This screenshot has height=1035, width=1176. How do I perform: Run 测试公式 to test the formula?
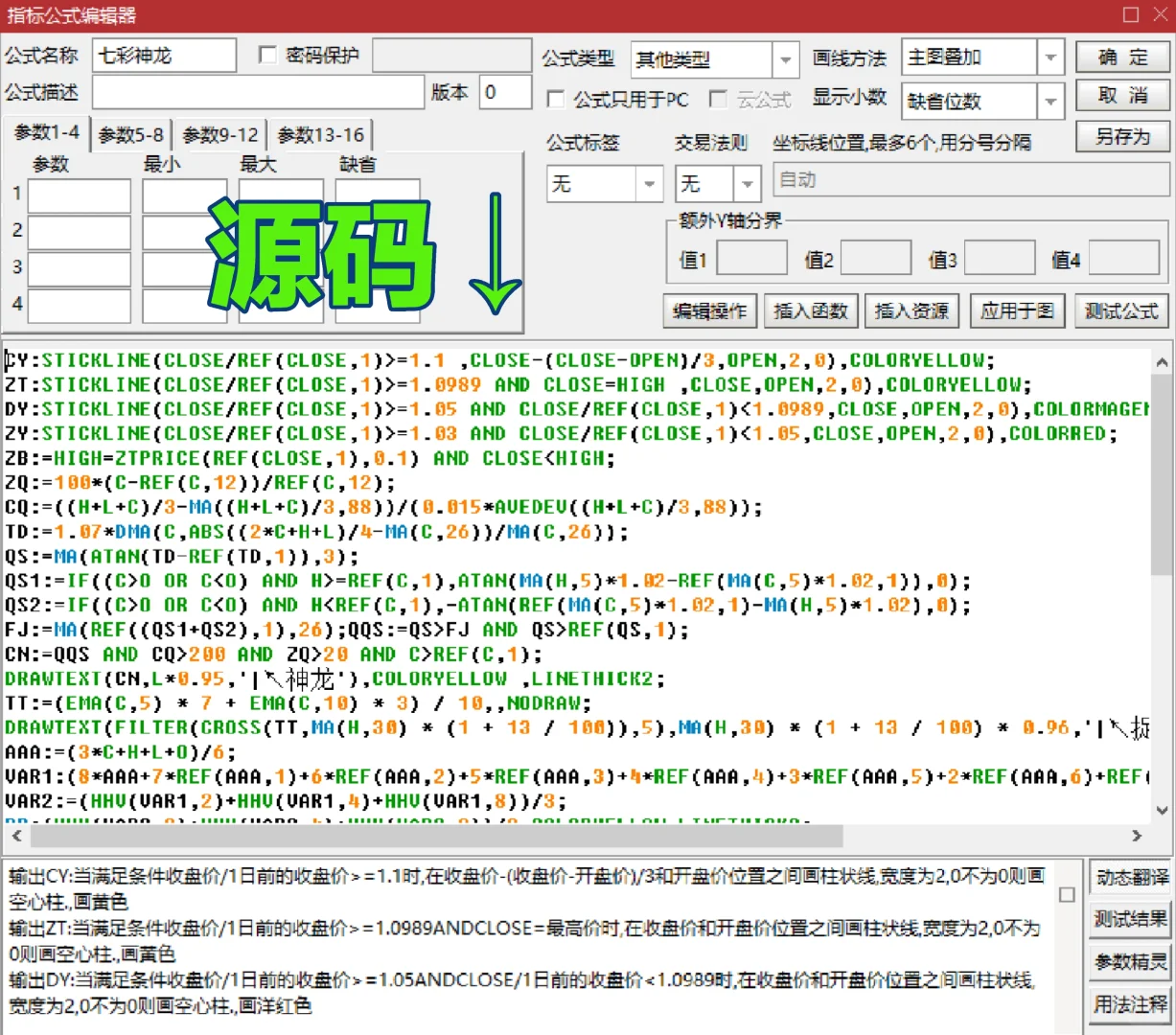tap(1120, 310)
